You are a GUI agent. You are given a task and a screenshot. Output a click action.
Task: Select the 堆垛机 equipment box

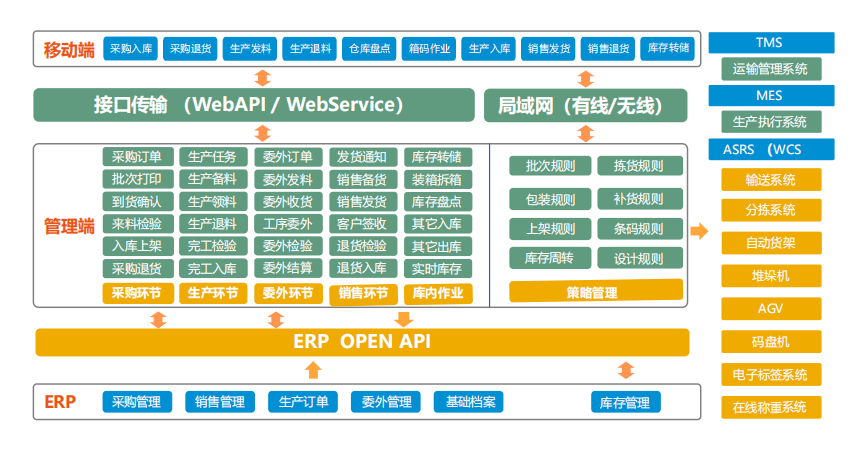(x=770, y=276)
